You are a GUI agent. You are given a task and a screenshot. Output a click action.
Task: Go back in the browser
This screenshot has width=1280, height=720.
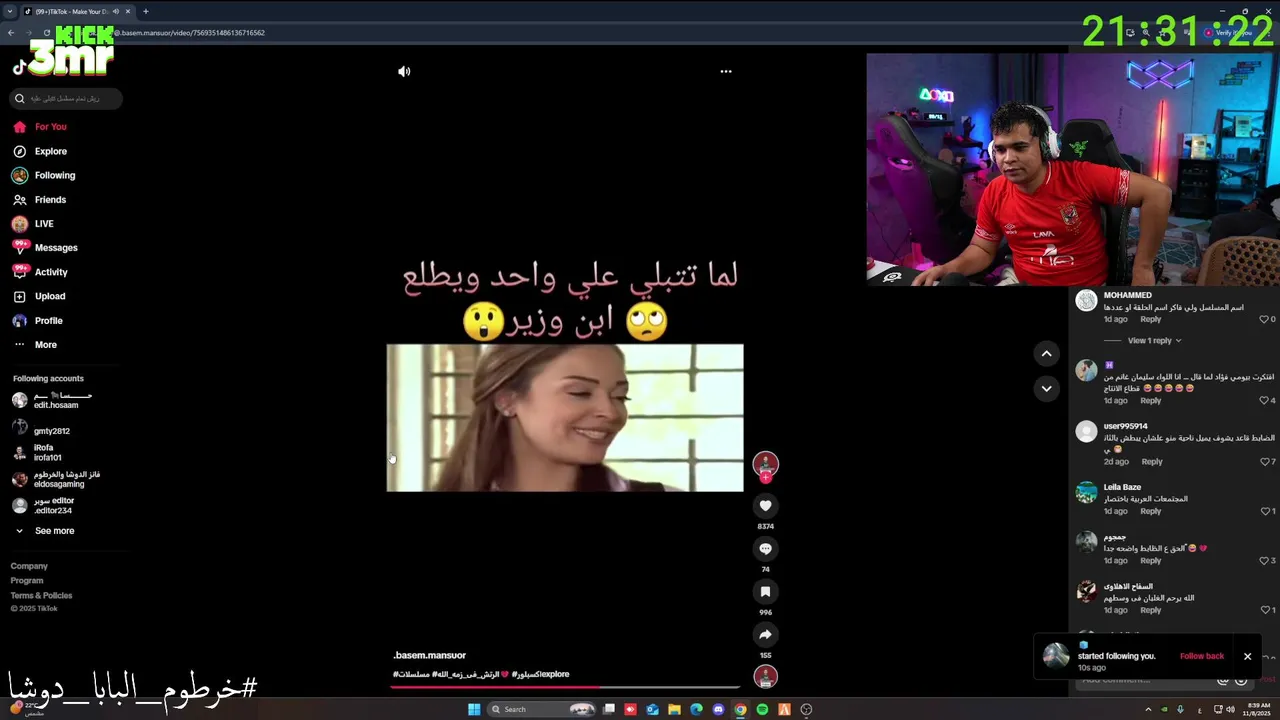[11, 33]
